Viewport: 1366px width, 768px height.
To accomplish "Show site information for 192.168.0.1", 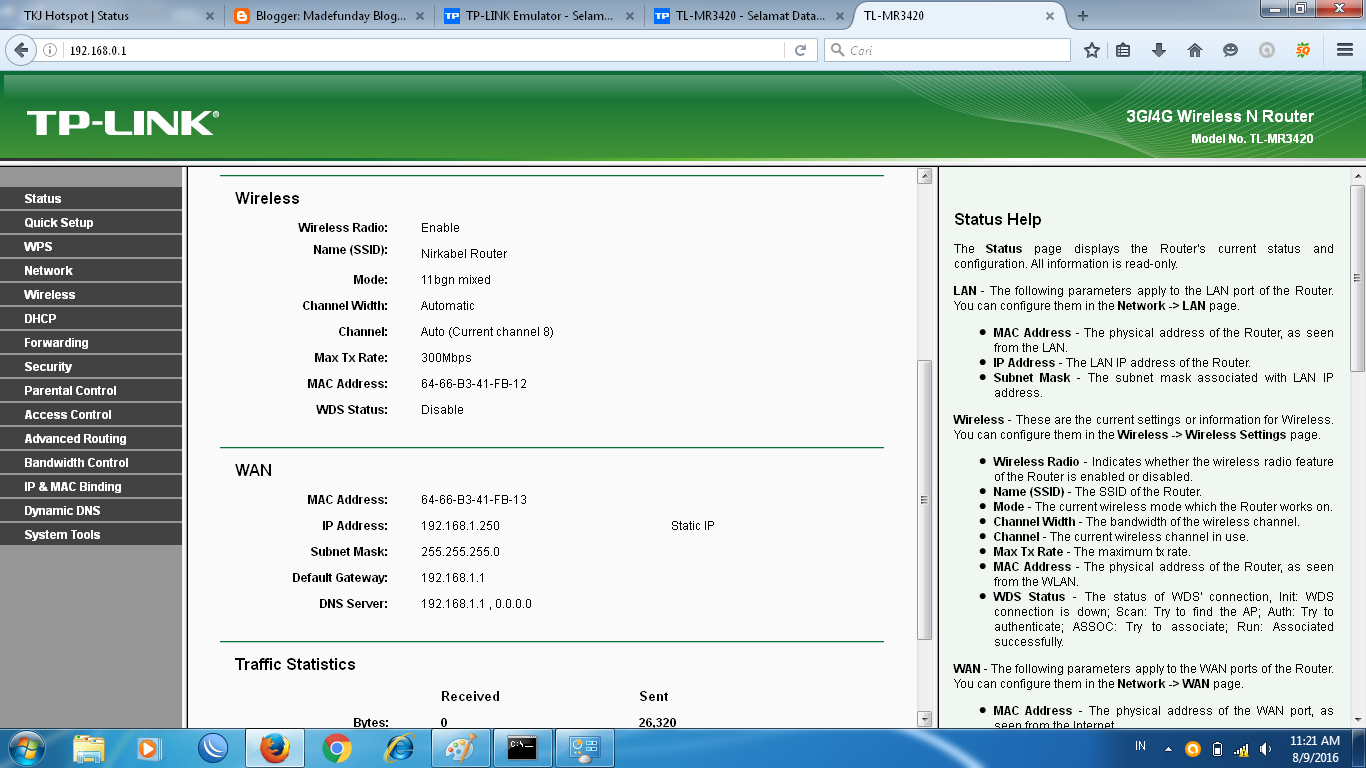I will click(50, 50).
